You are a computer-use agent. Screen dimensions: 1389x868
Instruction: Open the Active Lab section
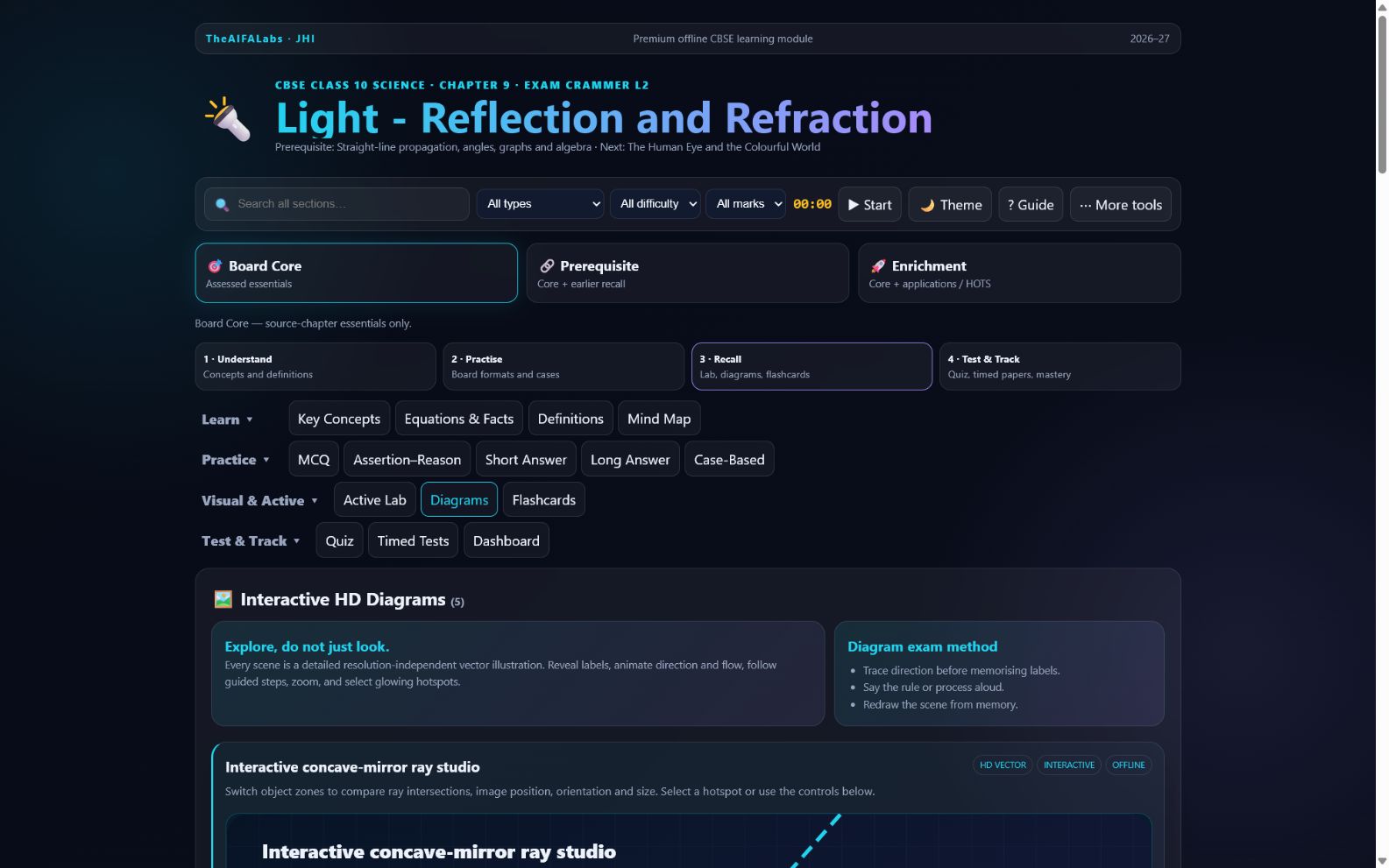click(375, 500)
